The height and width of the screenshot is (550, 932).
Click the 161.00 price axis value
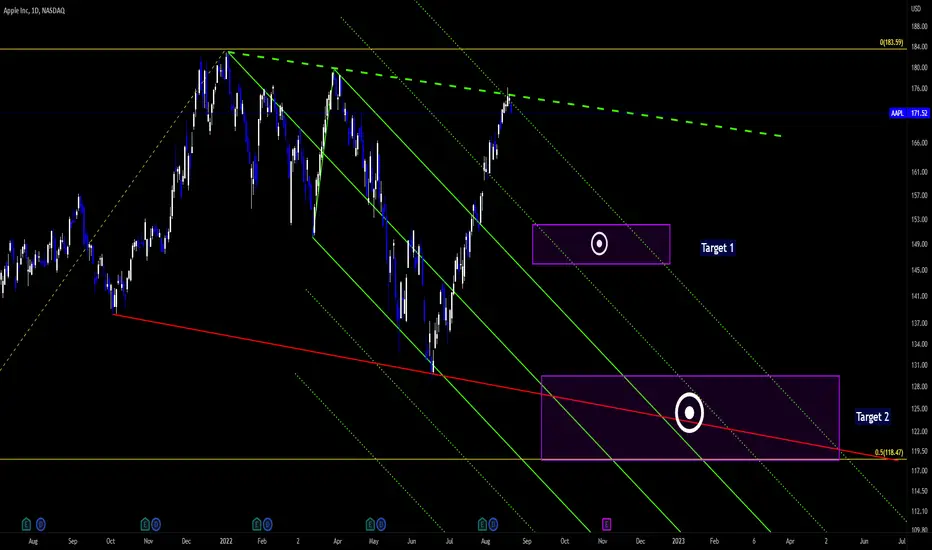pos(919,172)
